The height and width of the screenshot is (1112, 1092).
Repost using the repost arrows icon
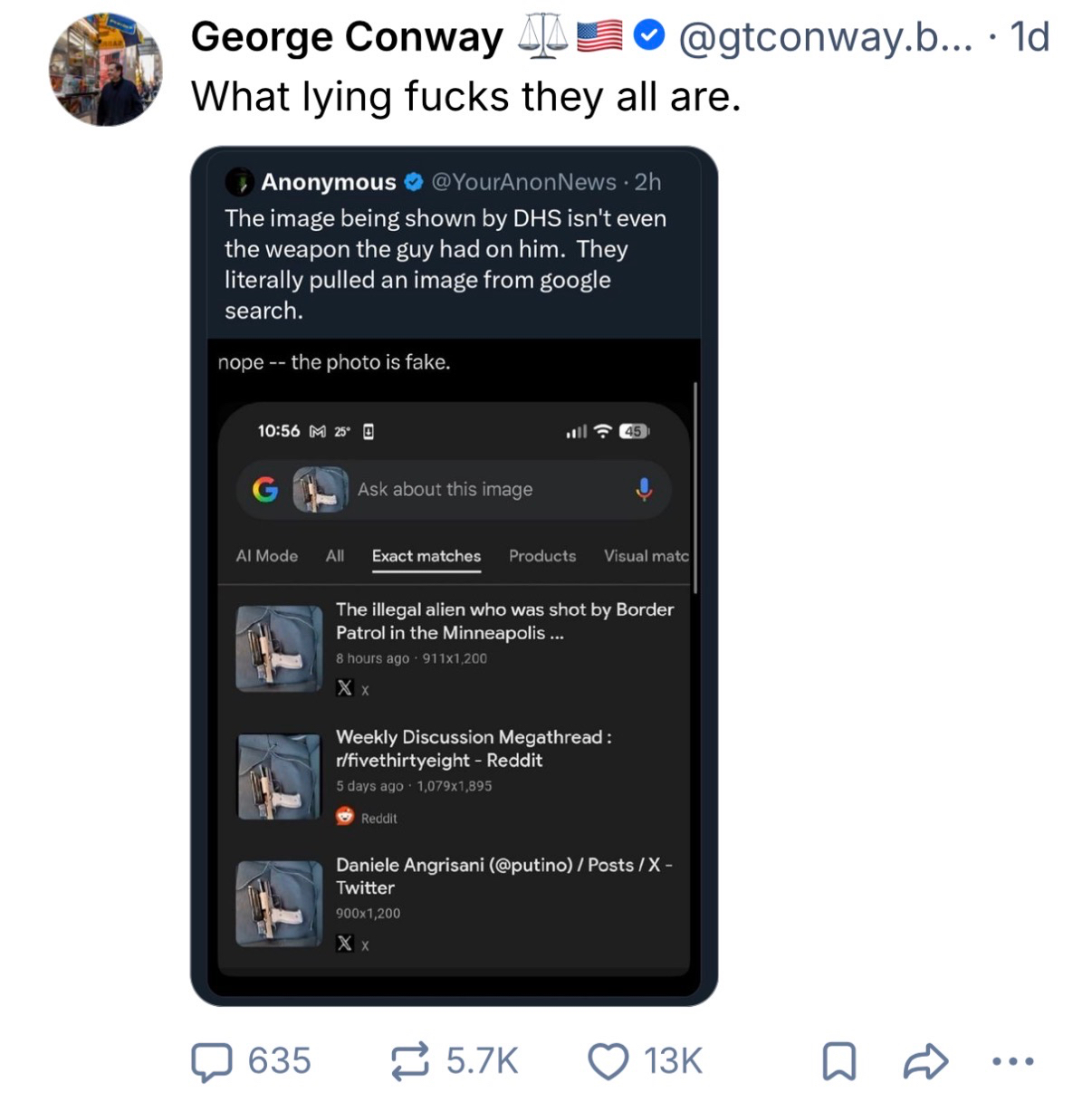click(410, 1061)
